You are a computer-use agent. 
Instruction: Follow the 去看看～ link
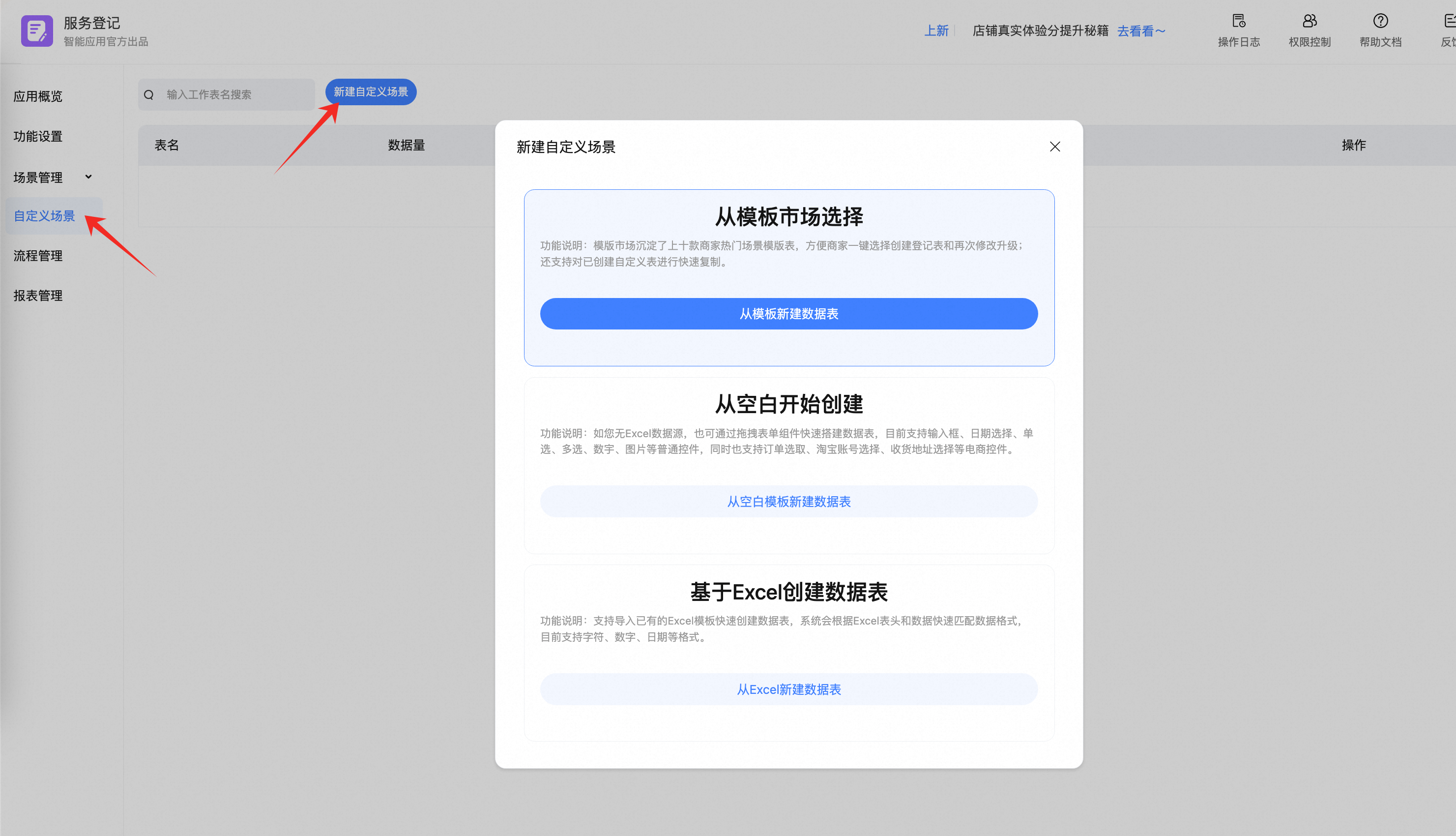point(1141,31)
